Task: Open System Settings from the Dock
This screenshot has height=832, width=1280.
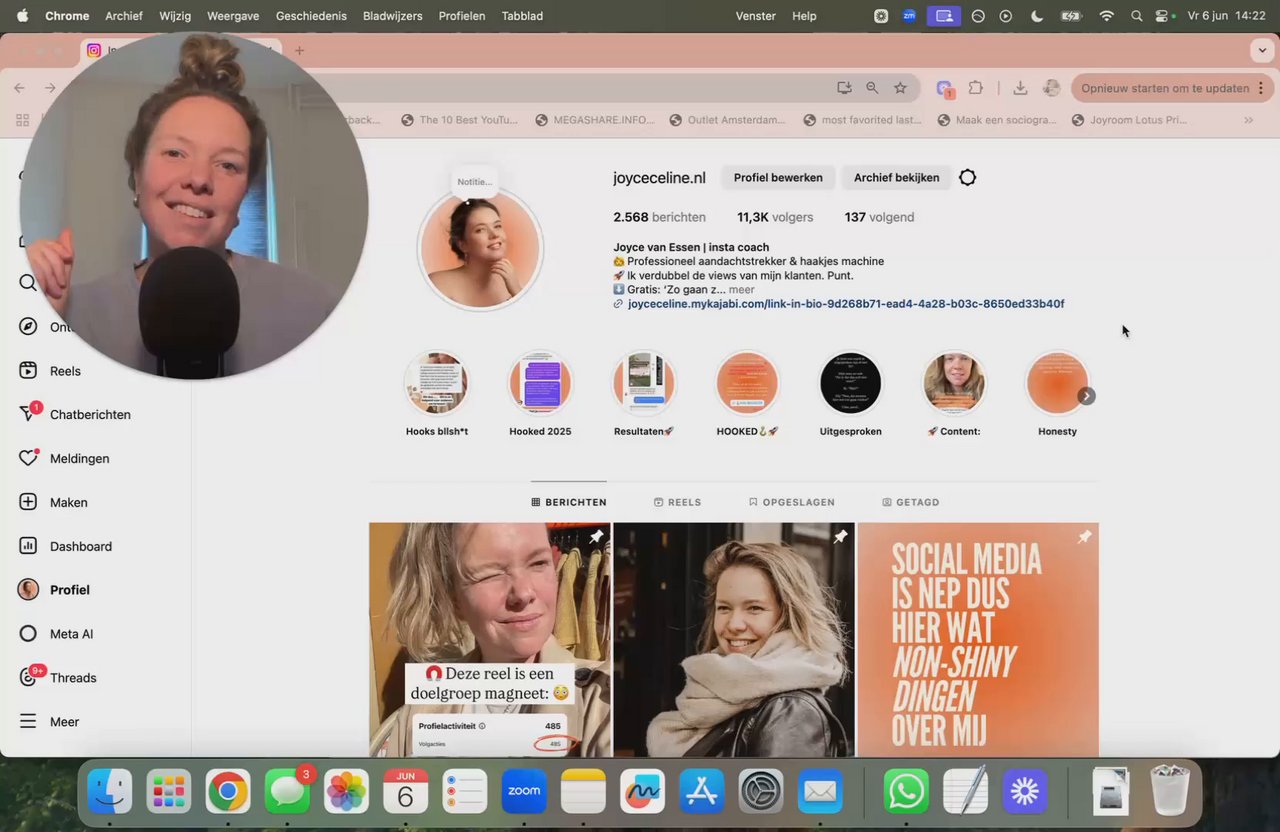Action: click(x=761, y=793)
